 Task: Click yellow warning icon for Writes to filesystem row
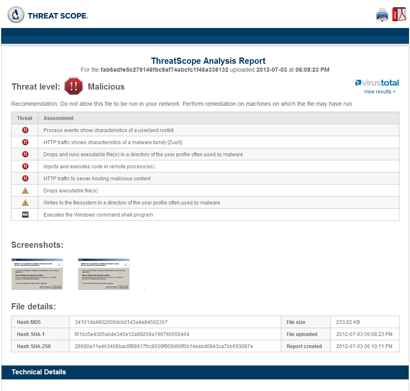(25, 203)
